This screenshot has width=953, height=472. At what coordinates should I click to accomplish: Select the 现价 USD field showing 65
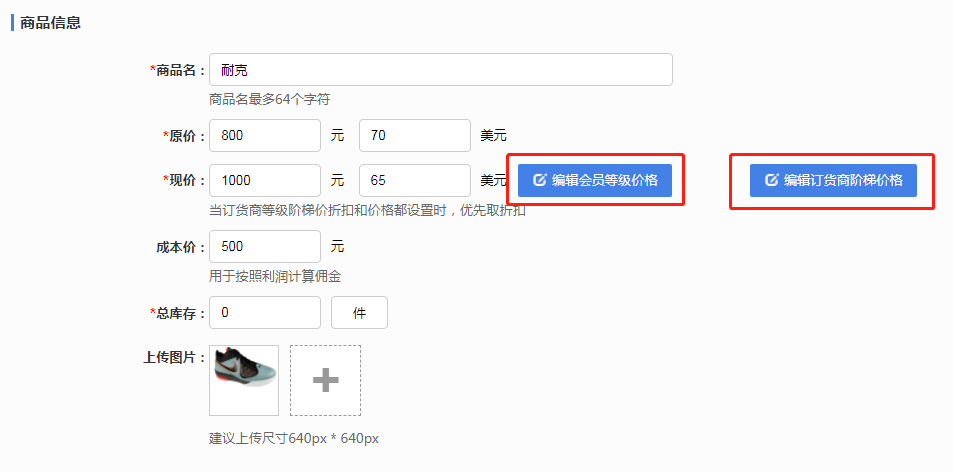pyautogui.click(x=414, y=180)
